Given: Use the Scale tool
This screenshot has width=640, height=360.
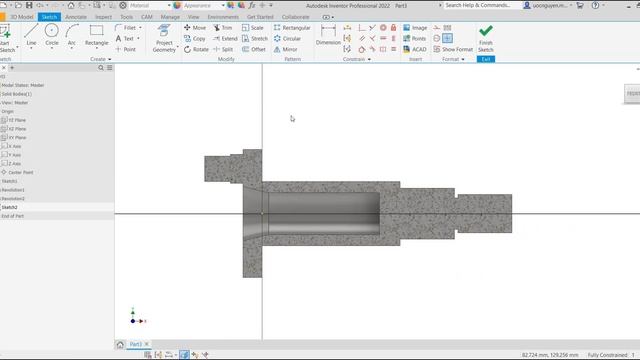Looking at the screenshot, I should (253, 28).
